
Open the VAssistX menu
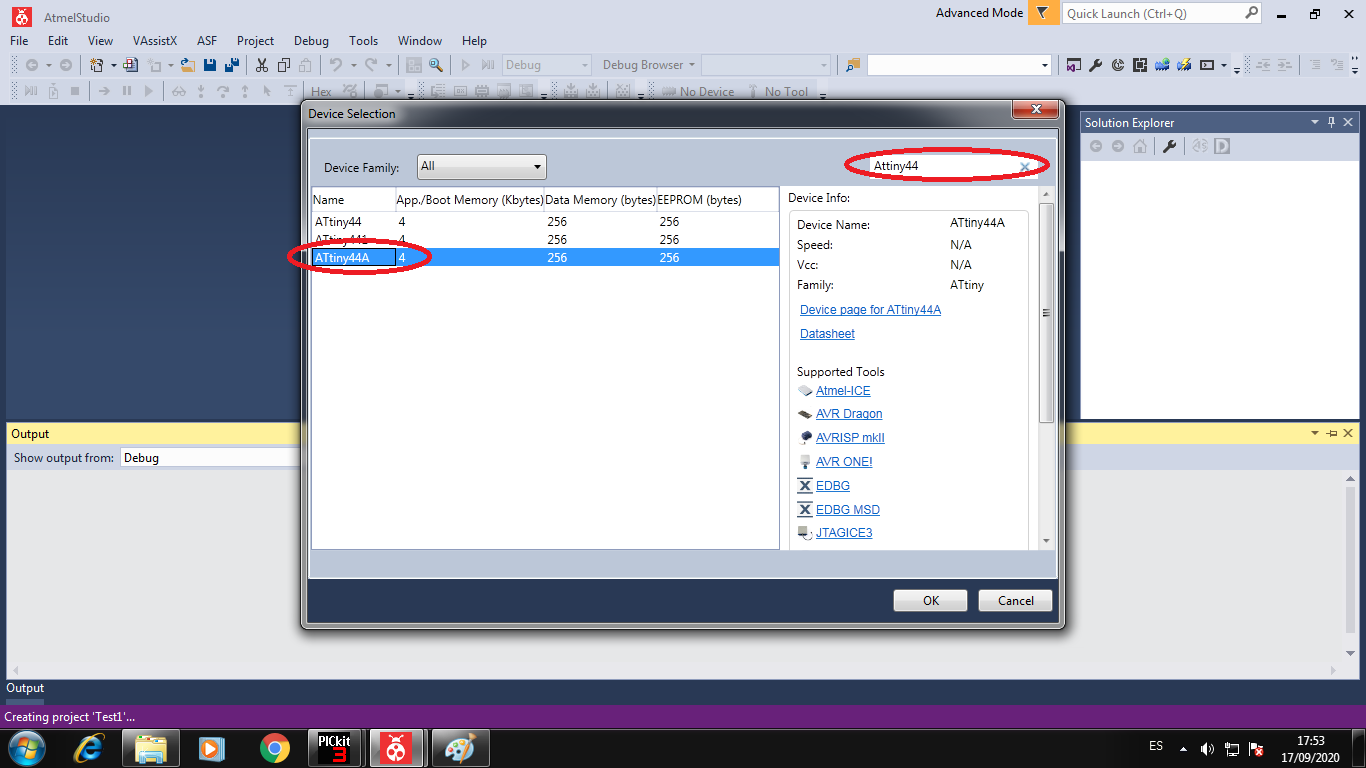click(155, 41)
